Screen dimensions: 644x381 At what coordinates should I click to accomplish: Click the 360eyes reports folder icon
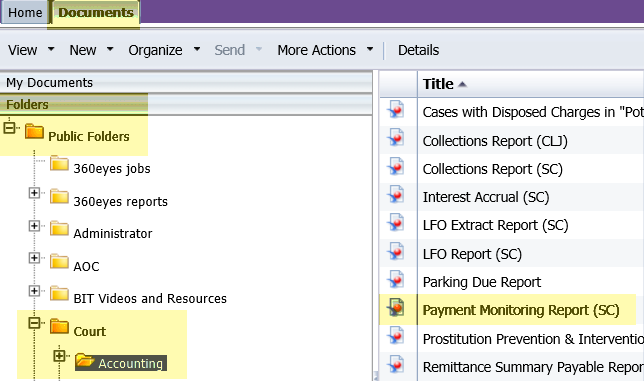[x=59, y=196]
